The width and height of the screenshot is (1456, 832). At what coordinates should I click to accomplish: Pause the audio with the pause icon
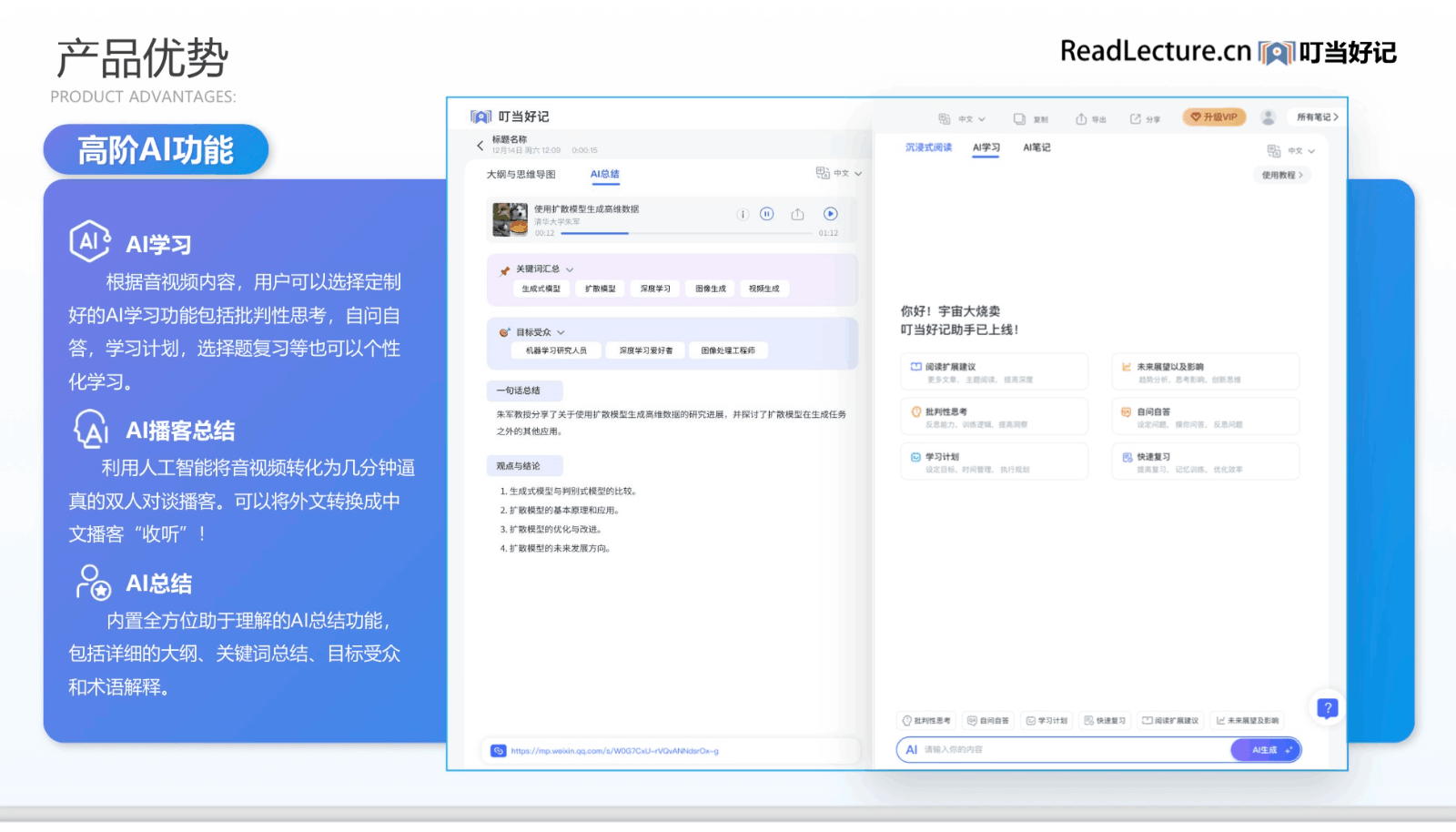coord(767,214)
